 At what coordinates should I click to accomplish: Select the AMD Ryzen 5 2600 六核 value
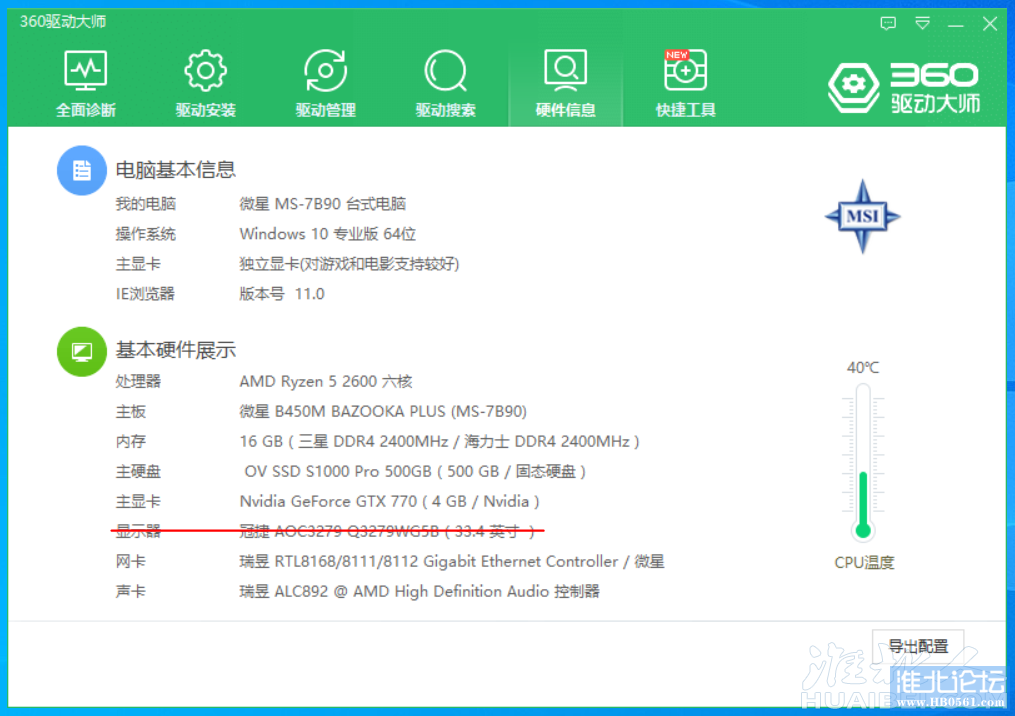(x=326, y=381)
